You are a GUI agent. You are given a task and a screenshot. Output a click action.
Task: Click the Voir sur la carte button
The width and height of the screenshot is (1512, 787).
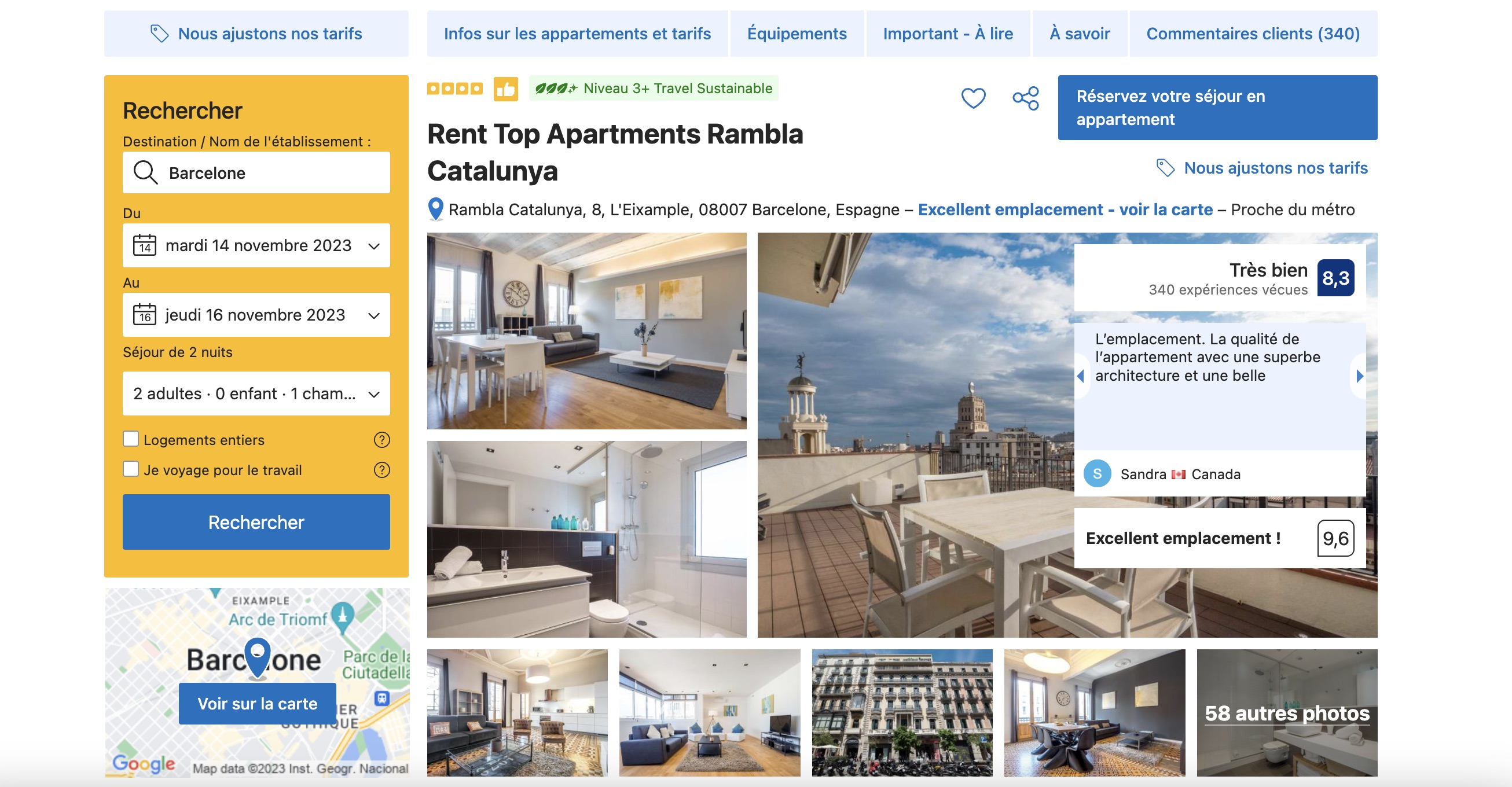click(x=257, y=703)
